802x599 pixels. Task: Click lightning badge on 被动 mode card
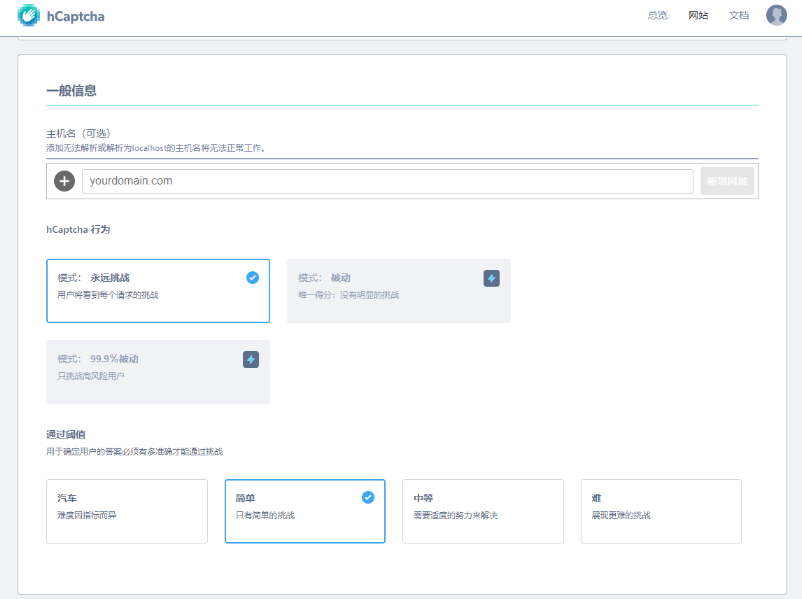[491, 278]
